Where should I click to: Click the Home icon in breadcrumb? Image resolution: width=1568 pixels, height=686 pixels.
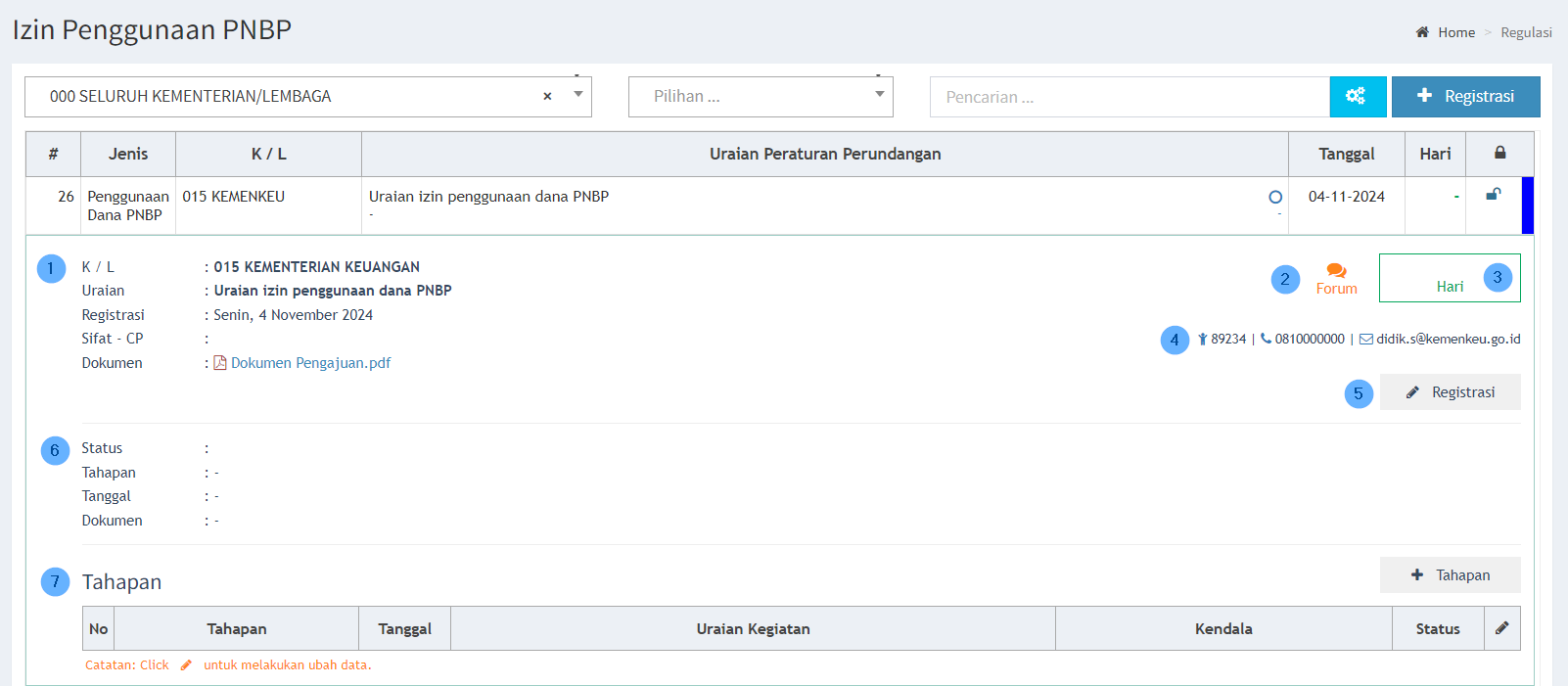tap(1422, 32)
